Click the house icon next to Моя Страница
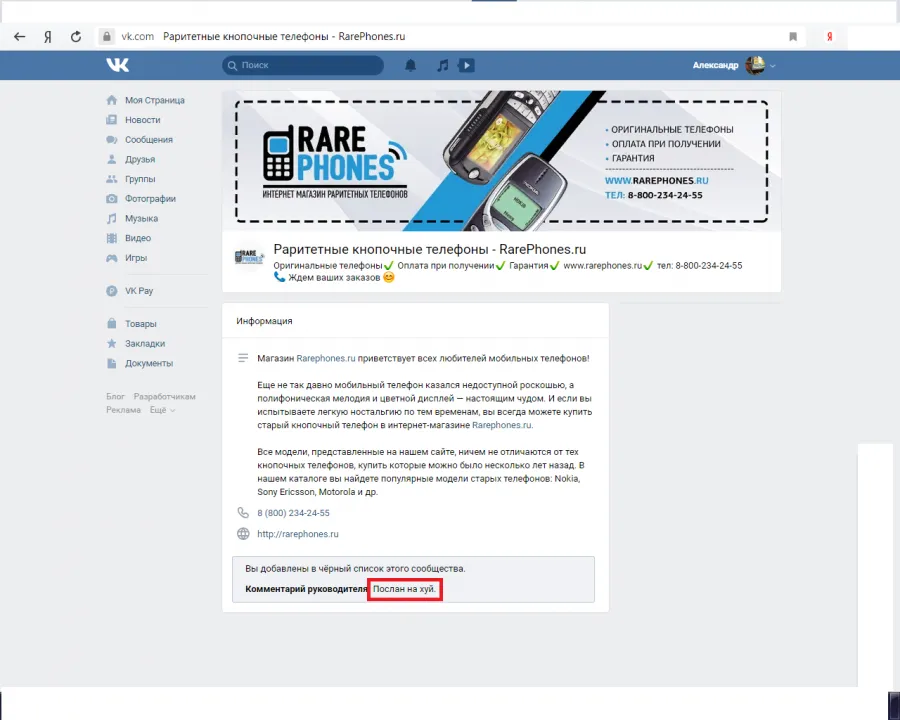 click(111, 100)
